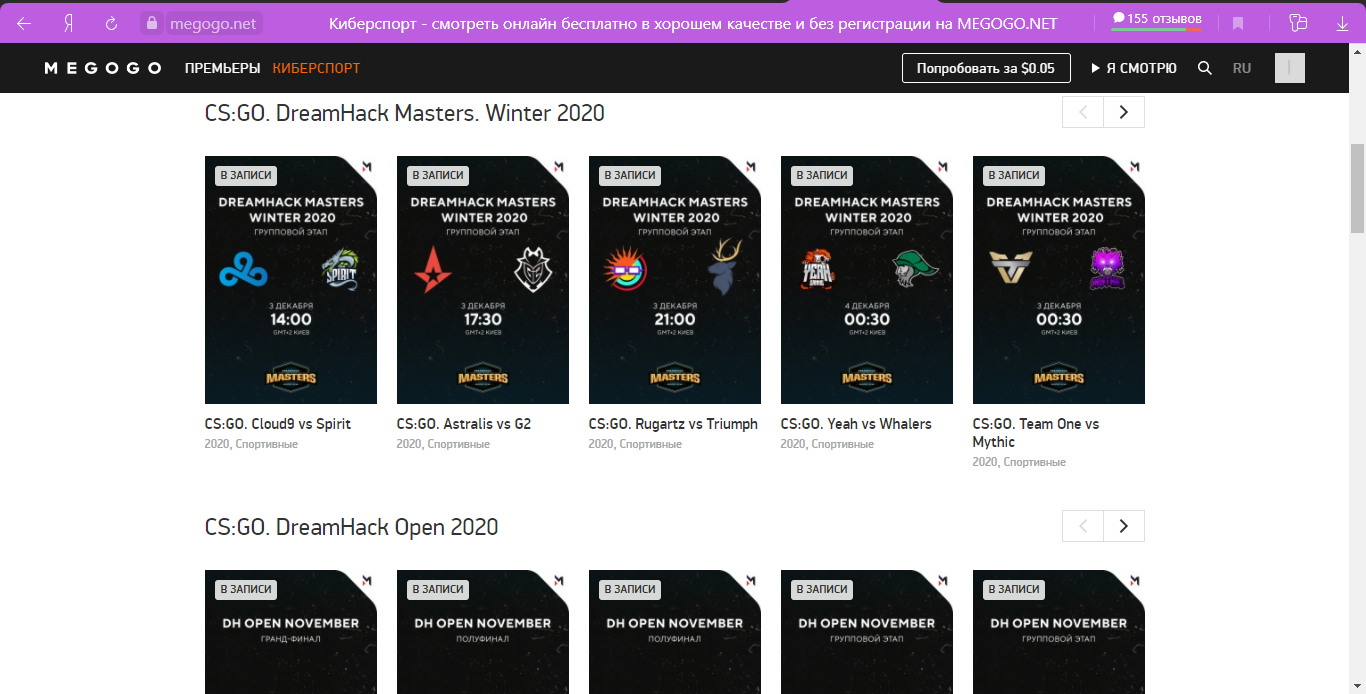Open the 155 отзывов reviews badge
This screenshot has height=694, width=1366.
coord(1157,19)
